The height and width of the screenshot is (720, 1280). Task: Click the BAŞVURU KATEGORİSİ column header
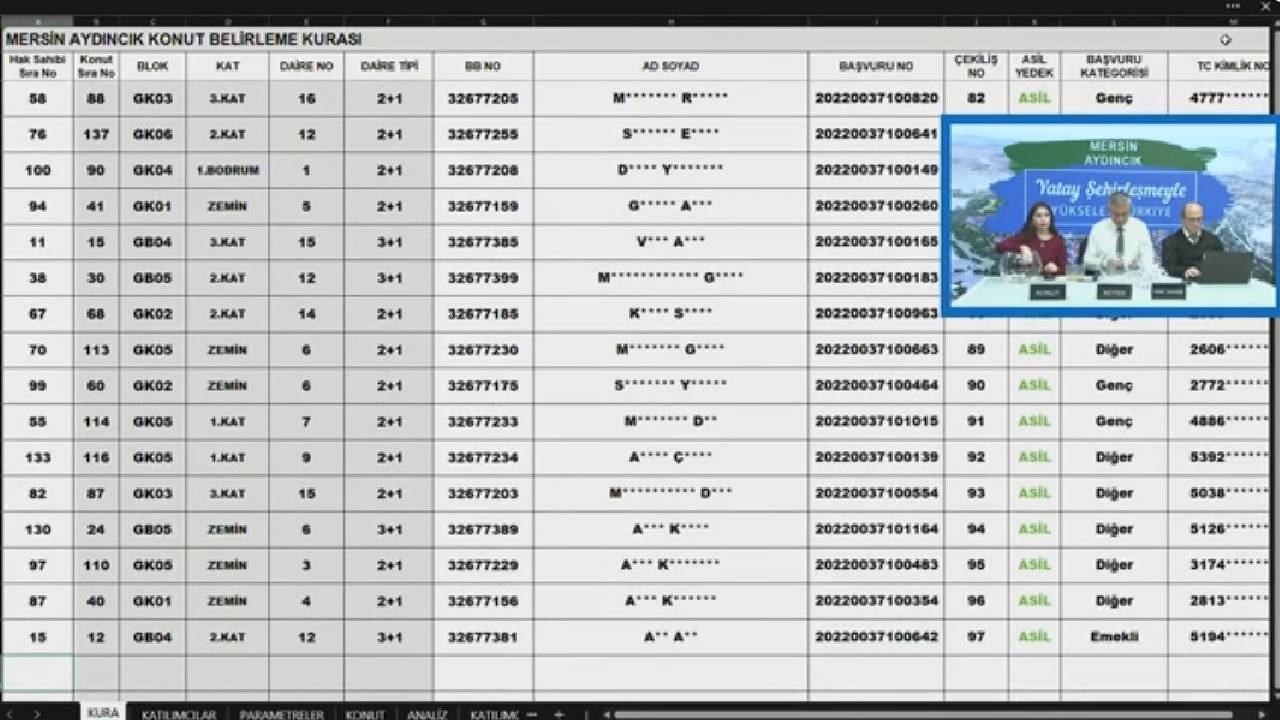click(x=1114, y=66)
